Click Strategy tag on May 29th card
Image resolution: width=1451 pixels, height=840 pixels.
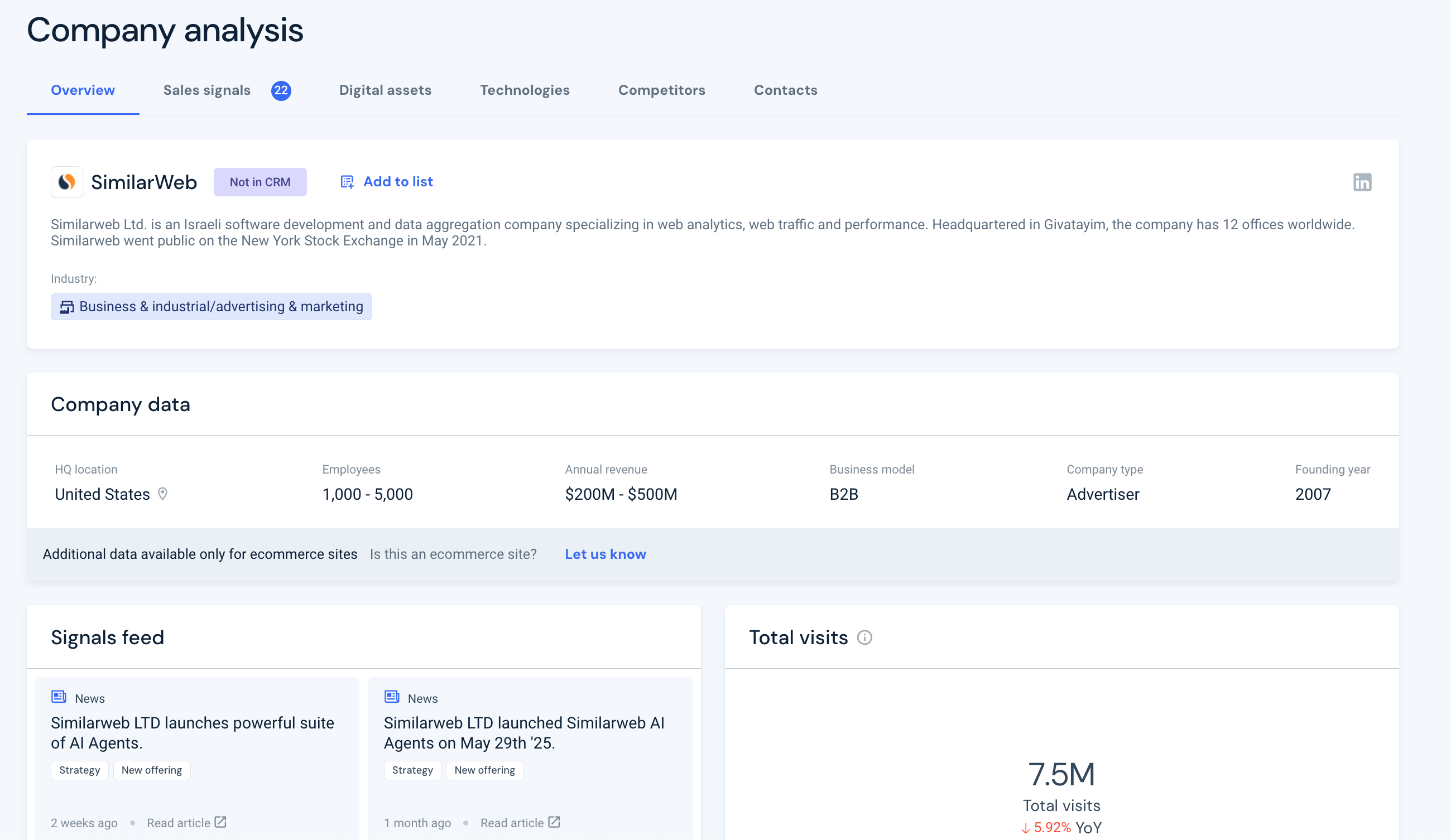coord(412,770)
